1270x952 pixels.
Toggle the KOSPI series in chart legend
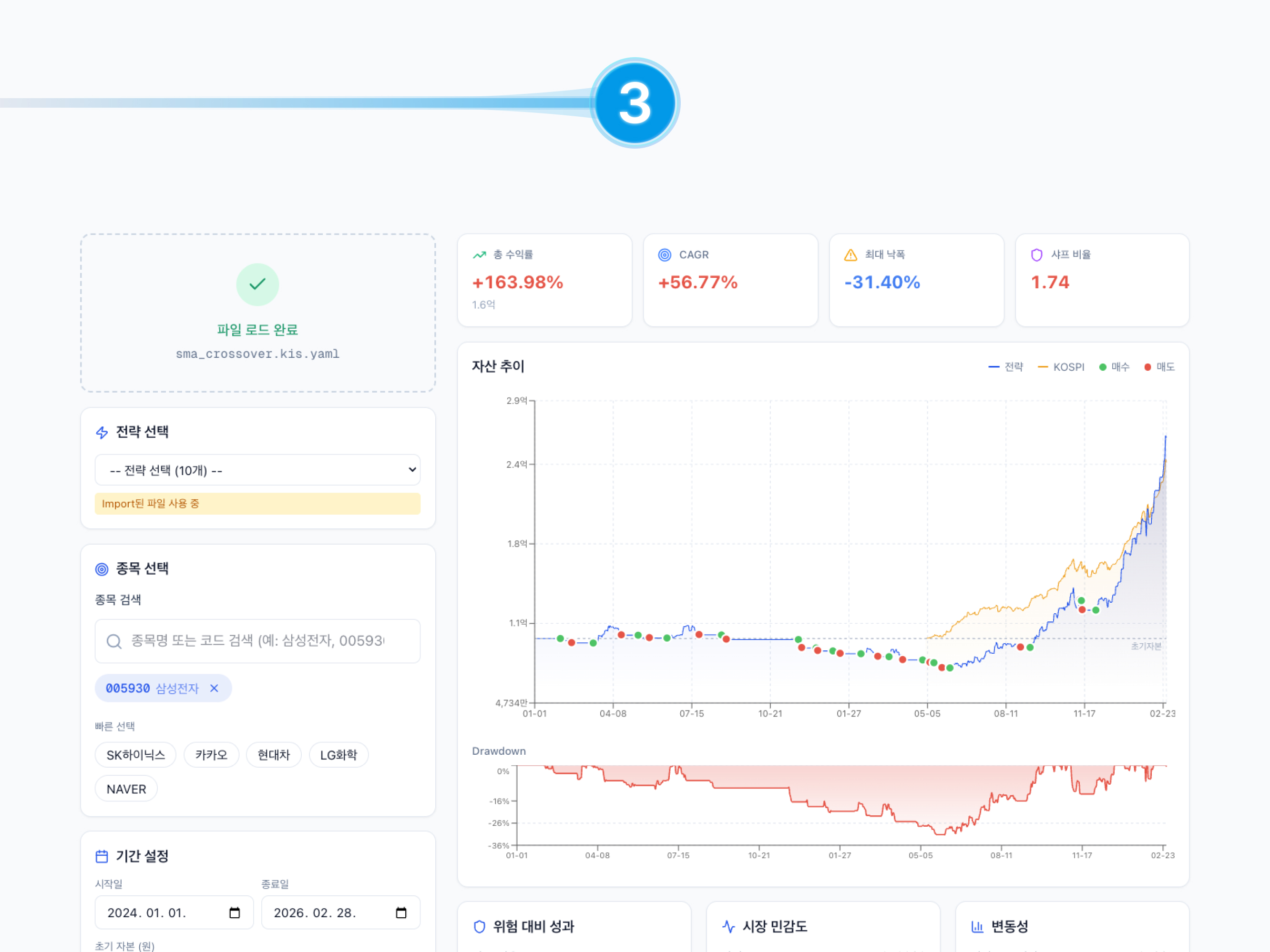click(1061, 367)
